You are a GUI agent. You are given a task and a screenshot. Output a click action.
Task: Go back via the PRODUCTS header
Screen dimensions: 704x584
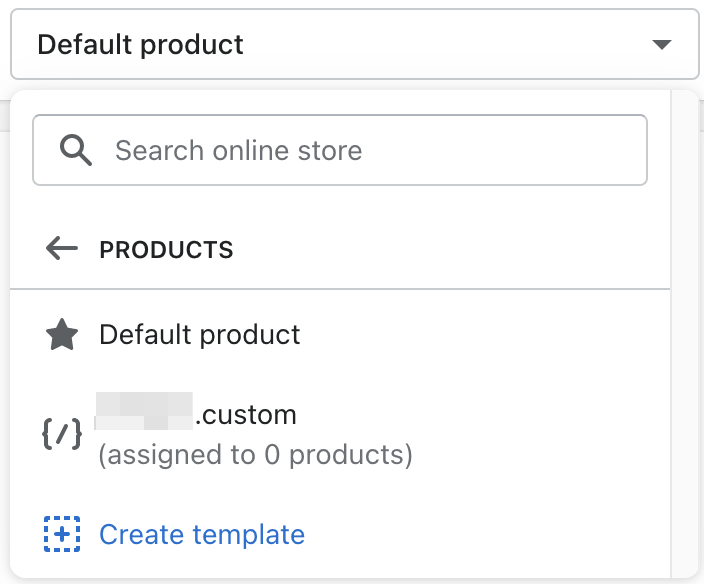166,250
